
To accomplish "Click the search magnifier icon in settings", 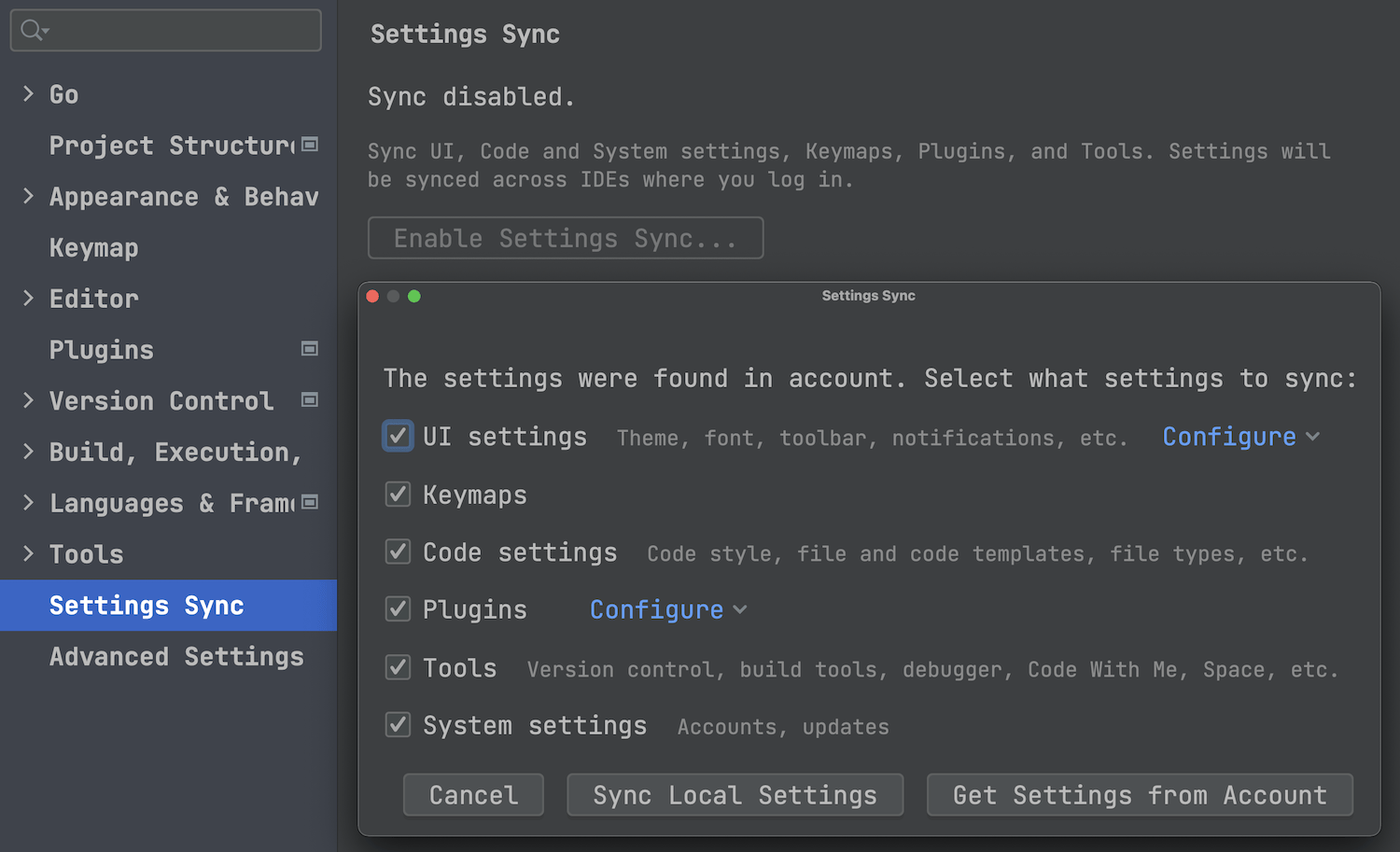I will [32, 30].
